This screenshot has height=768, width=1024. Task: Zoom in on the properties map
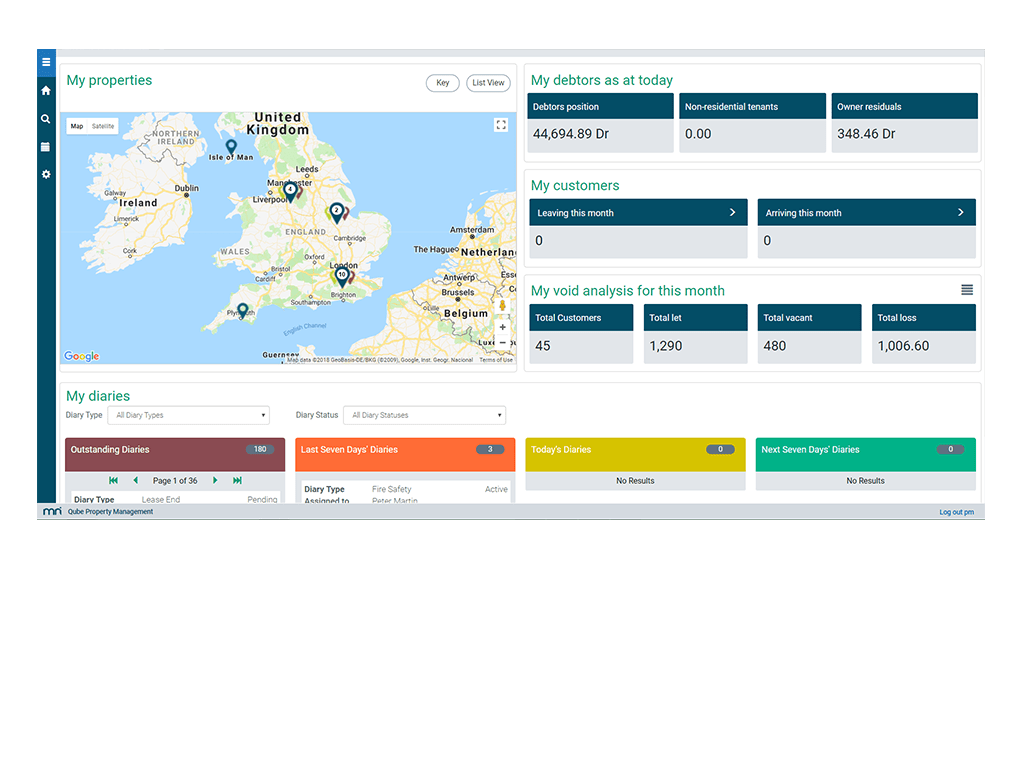502,327
